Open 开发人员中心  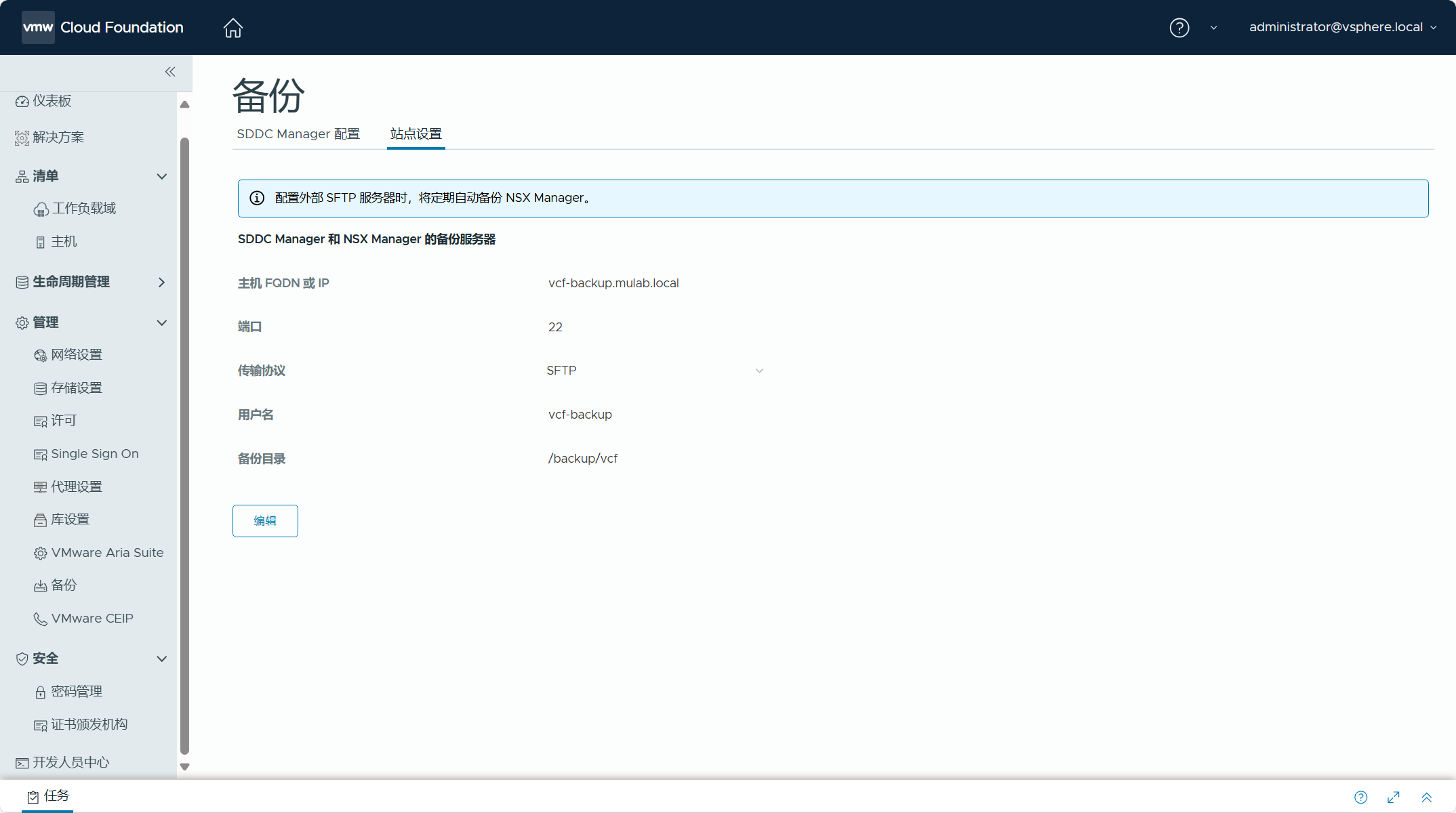coord(70,763)
